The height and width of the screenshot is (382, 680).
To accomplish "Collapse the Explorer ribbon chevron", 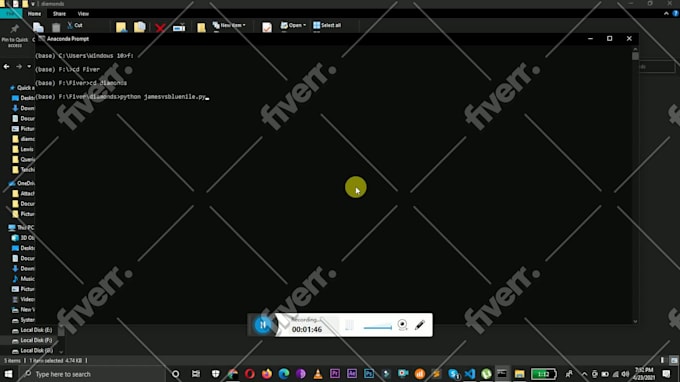I will [666, 14].
